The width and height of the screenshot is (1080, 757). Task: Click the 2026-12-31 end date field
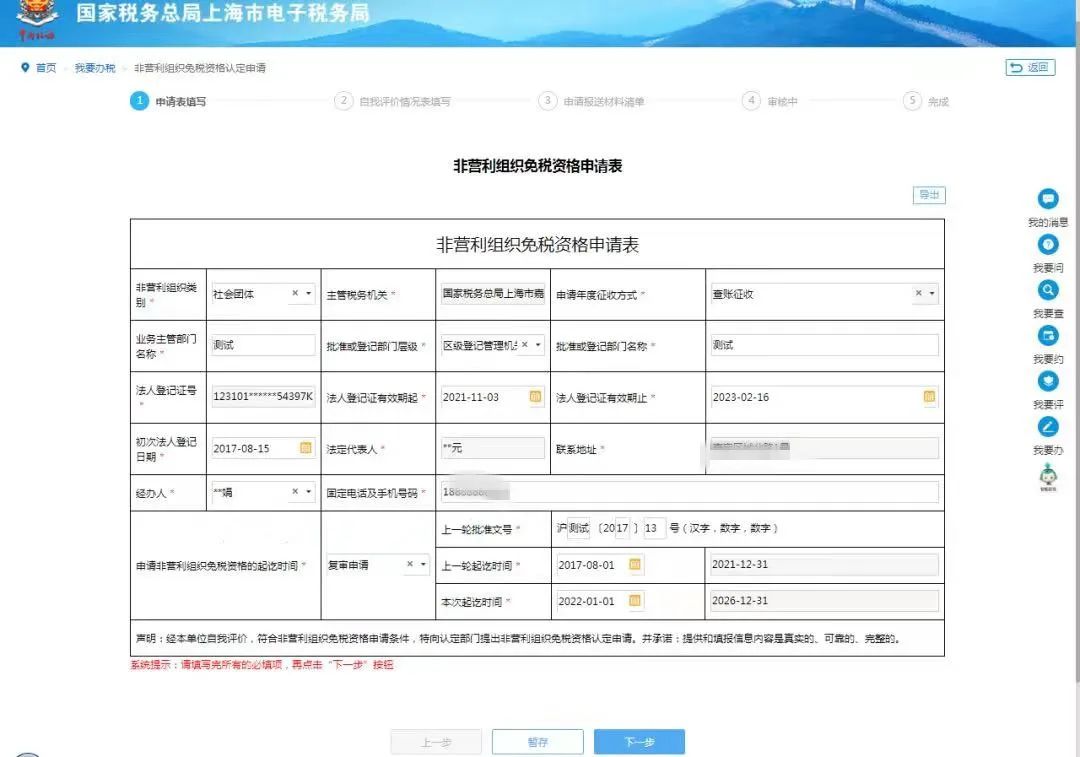pyautogui.click(x=824, y=601)
